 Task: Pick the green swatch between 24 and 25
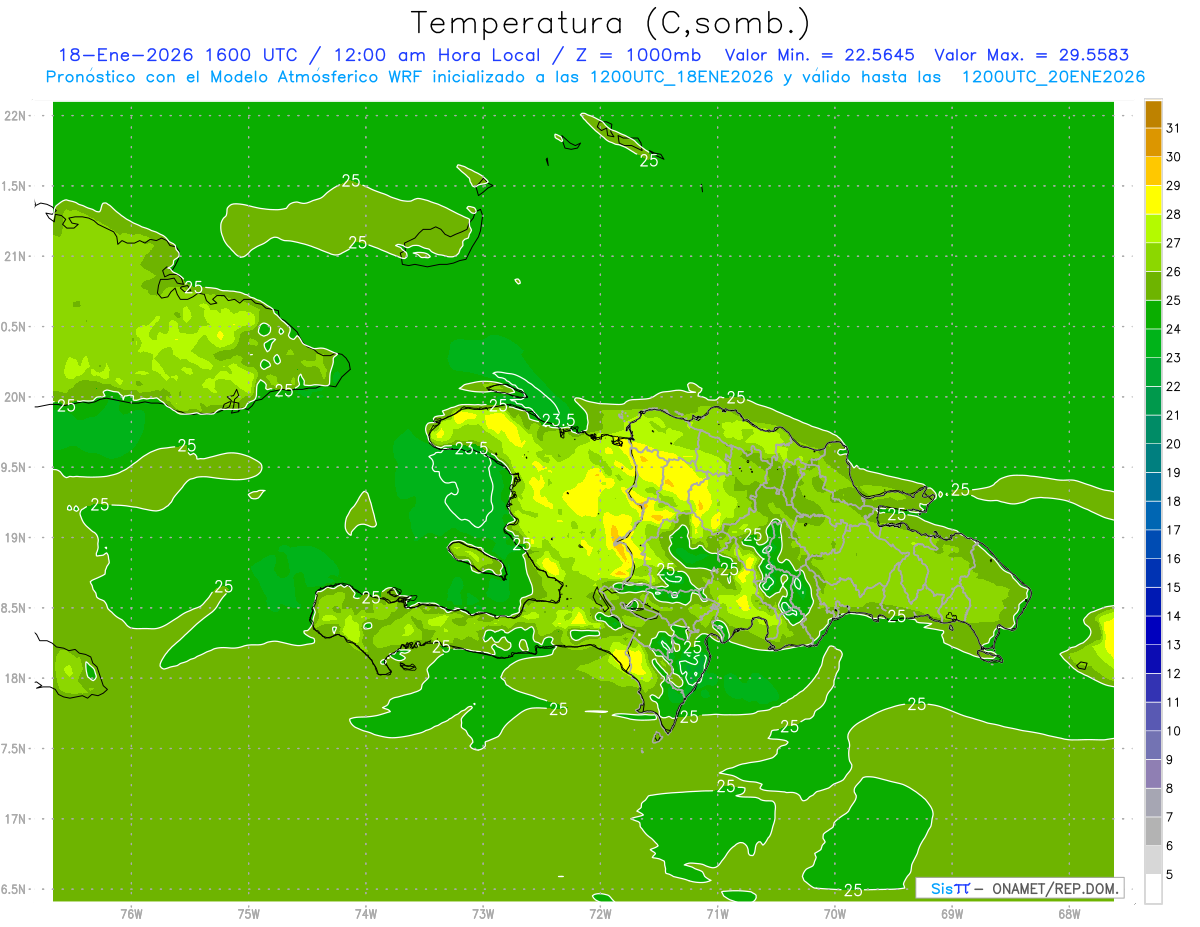[x=1153, y=315]
